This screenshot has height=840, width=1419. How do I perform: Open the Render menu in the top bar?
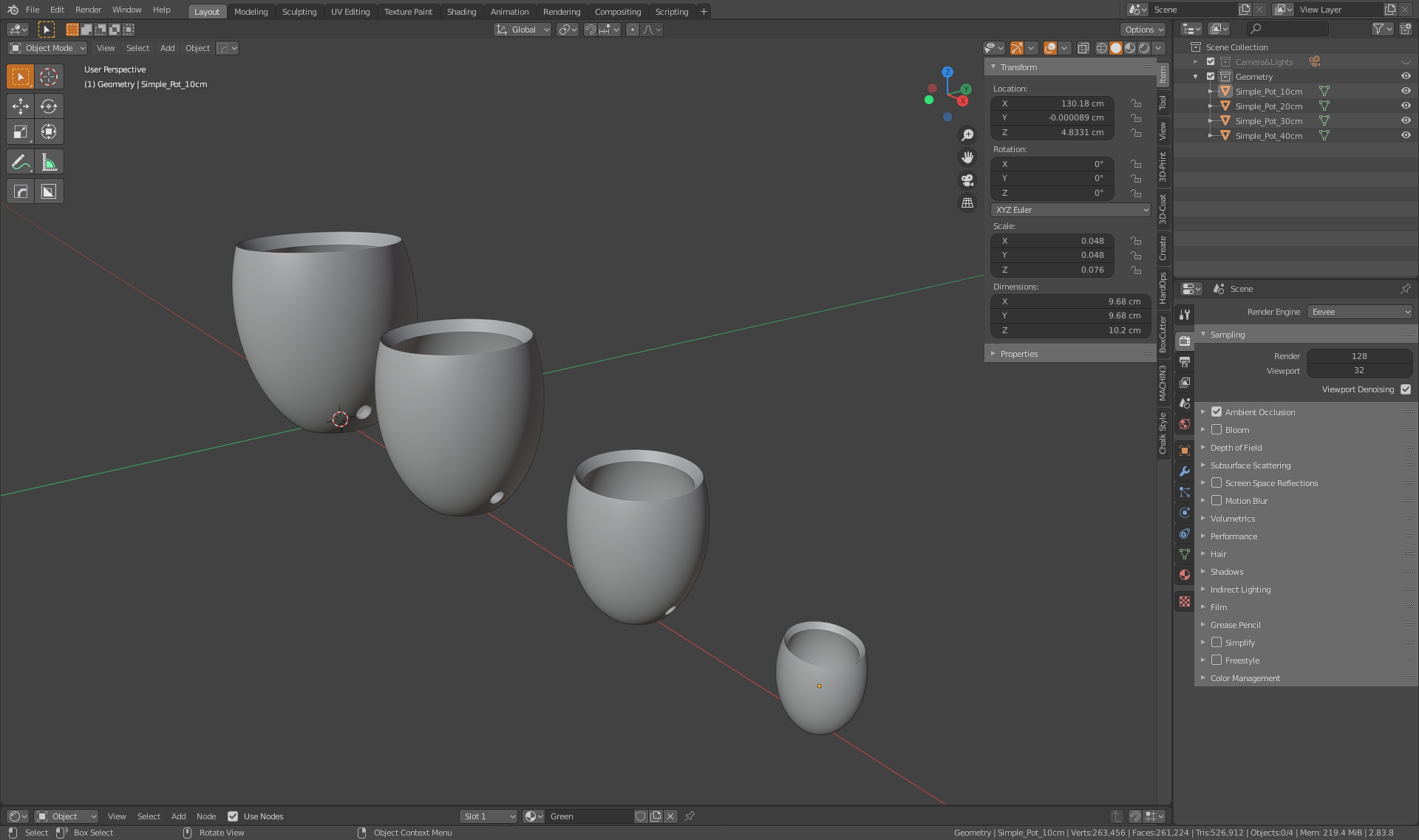pyautogui.click(x=88, y=10)
